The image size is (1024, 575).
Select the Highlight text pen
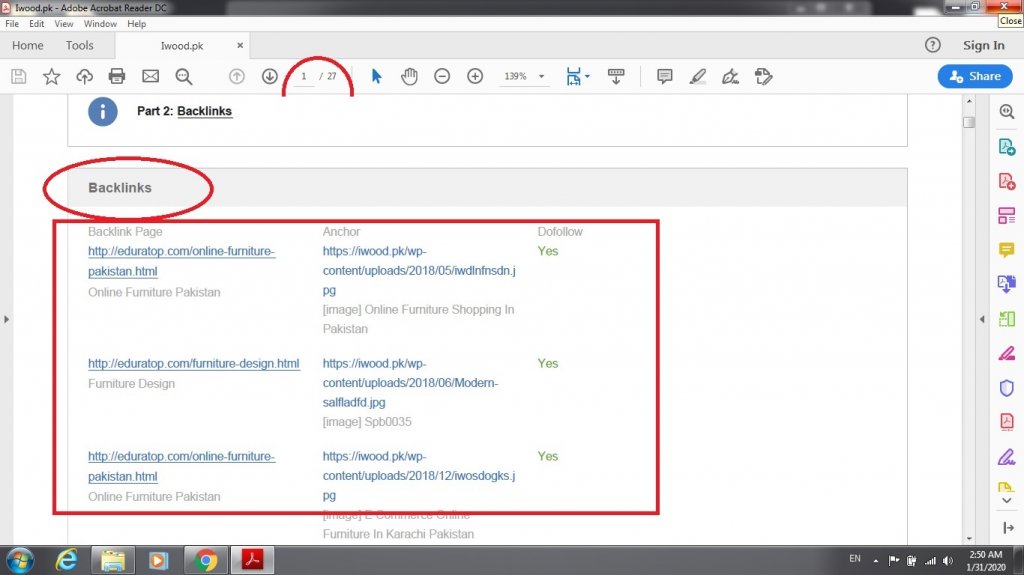click(x=697, y=76)
